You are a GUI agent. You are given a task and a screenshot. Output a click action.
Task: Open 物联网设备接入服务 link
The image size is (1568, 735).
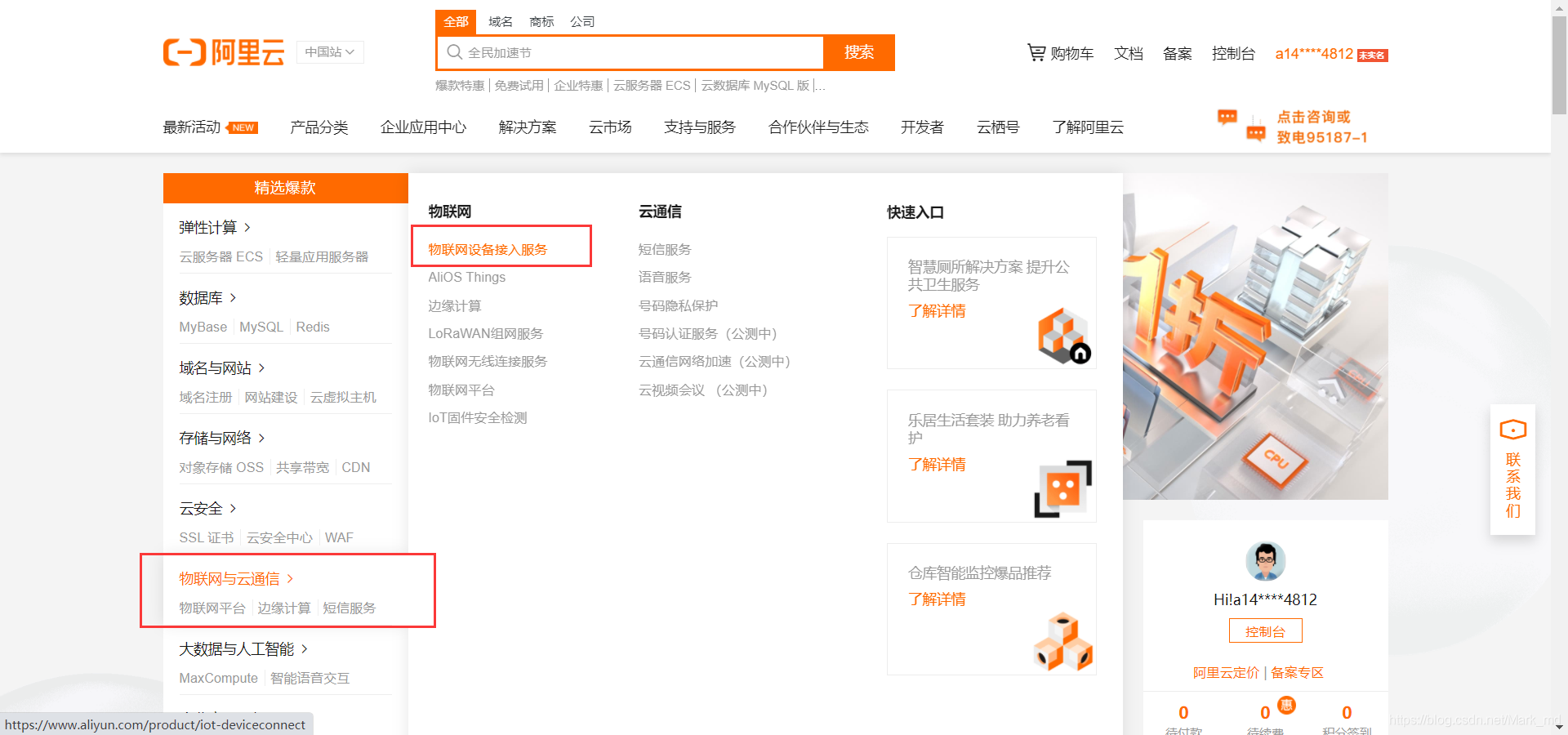pyautogui.click(x=488, y=249)
